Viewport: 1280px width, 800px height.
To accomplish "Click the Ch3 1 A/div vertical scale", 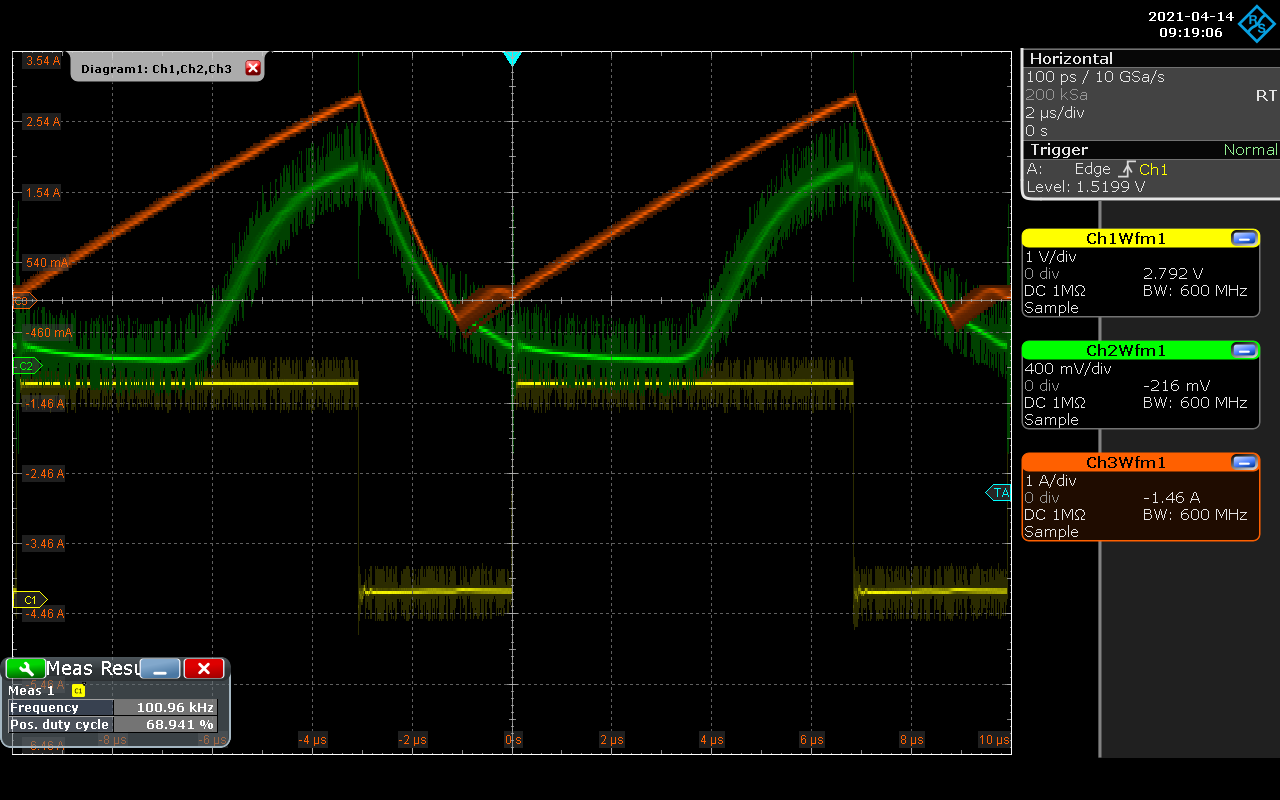I will pos(1051,481).
